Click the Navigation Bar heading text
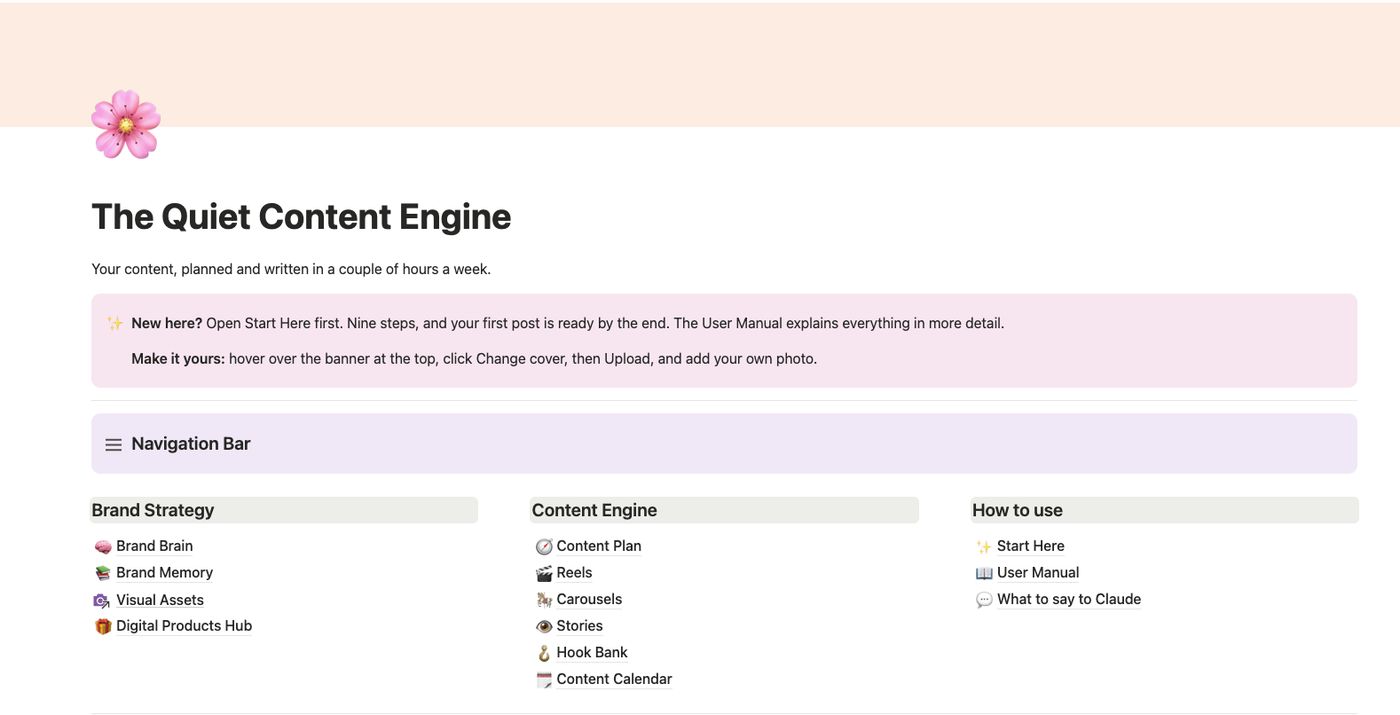The height and width of the screenshot is (715, 1400). (x=191, y=444)
